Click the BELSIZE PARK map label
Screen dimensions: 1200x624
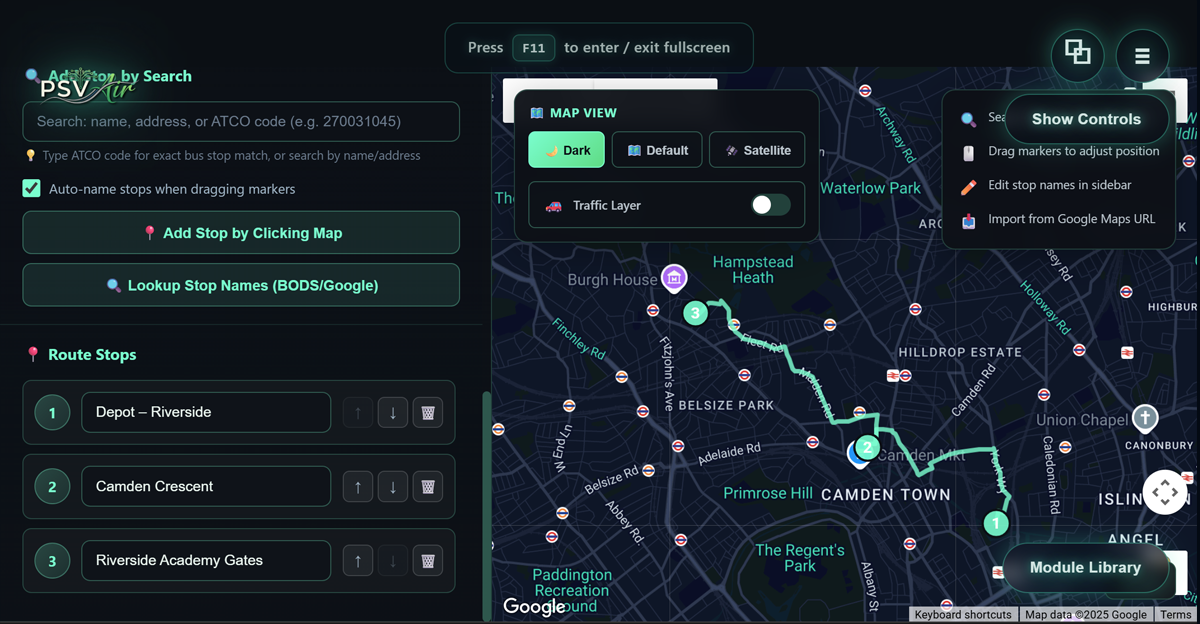(x=726, y=406)
